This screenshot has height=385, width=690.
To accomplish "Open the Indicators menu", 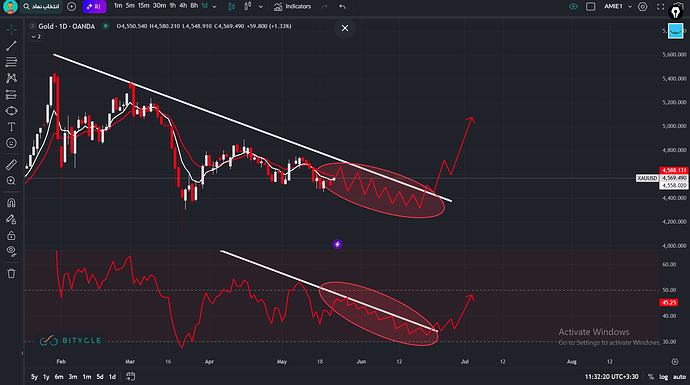I will pos(292,7).
